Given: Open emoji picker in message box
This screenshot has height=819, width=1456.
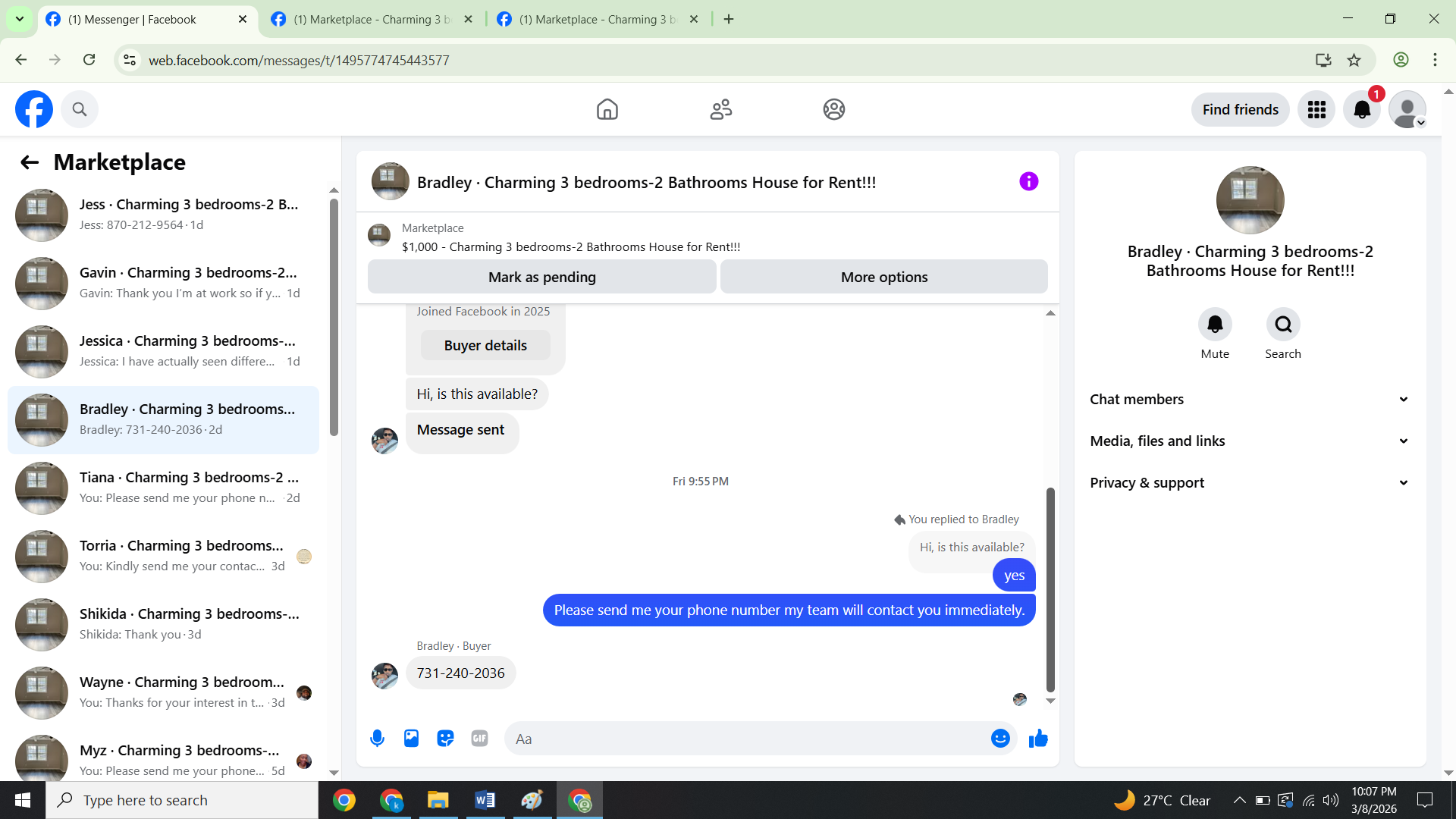Looking at the screenshot, I should point(1000,738).
